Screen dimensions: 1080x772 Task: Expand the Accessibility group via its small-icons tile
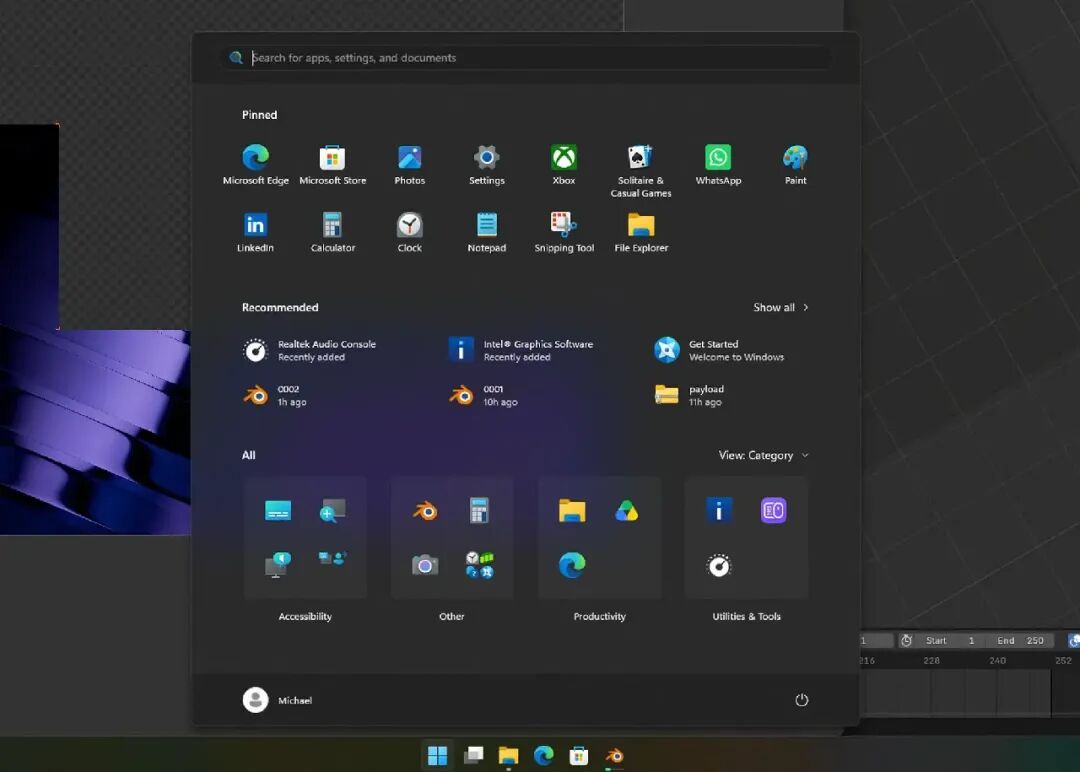(332, 559)
